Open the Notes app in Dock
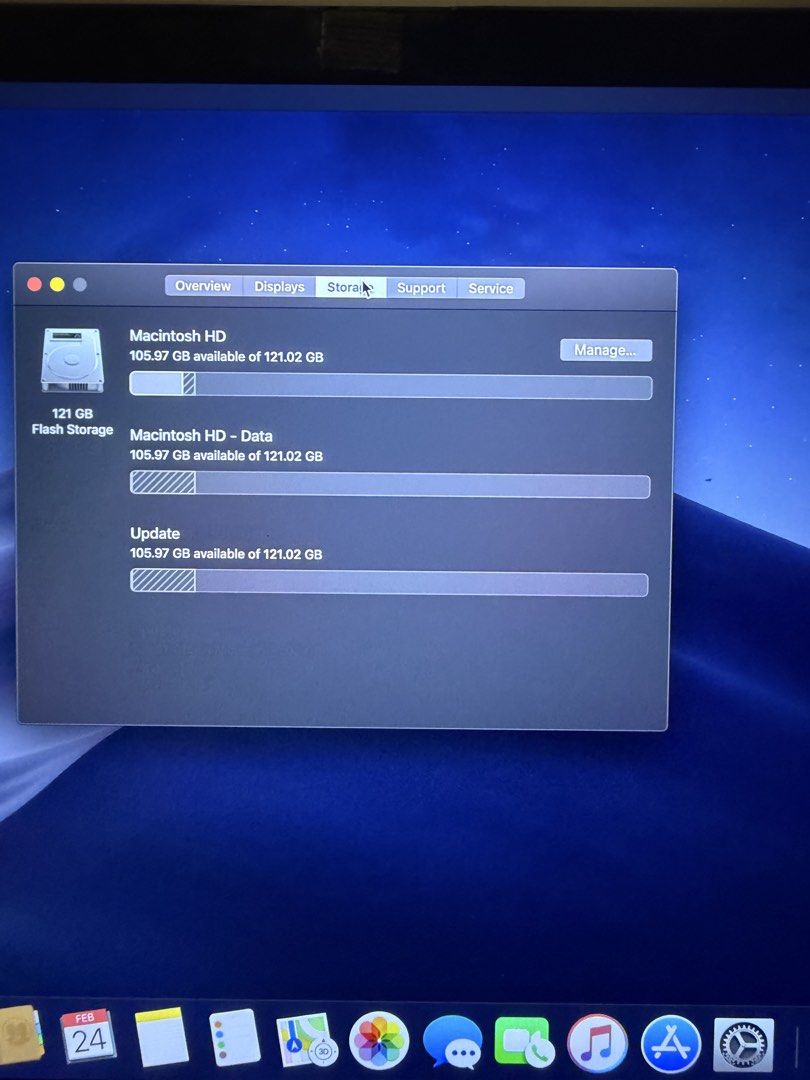The width and height of the screenshot is (810, 1080). (161, 1038)
